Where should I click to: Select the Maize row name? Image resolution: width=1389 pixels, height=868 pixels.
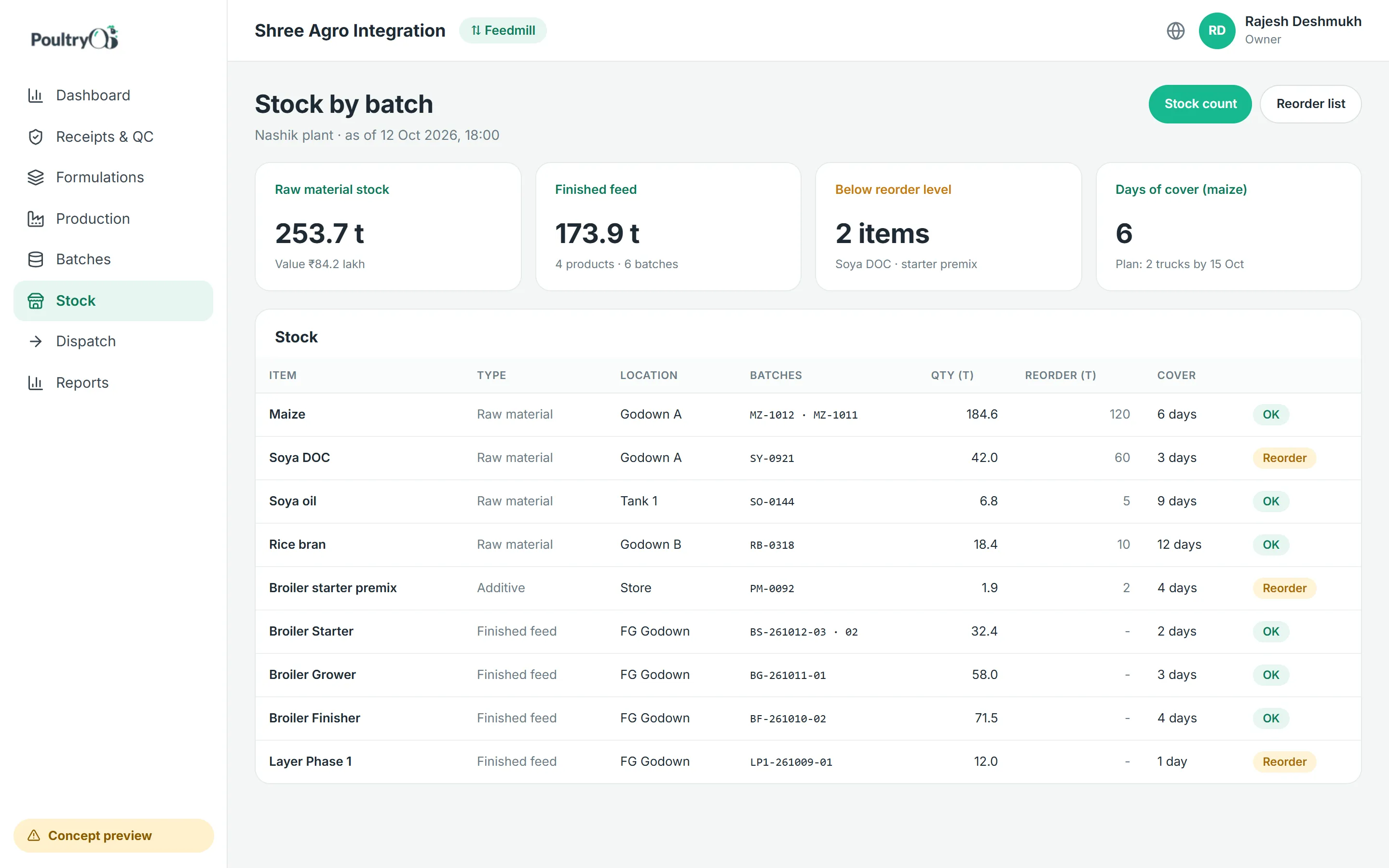click(287, 415)
